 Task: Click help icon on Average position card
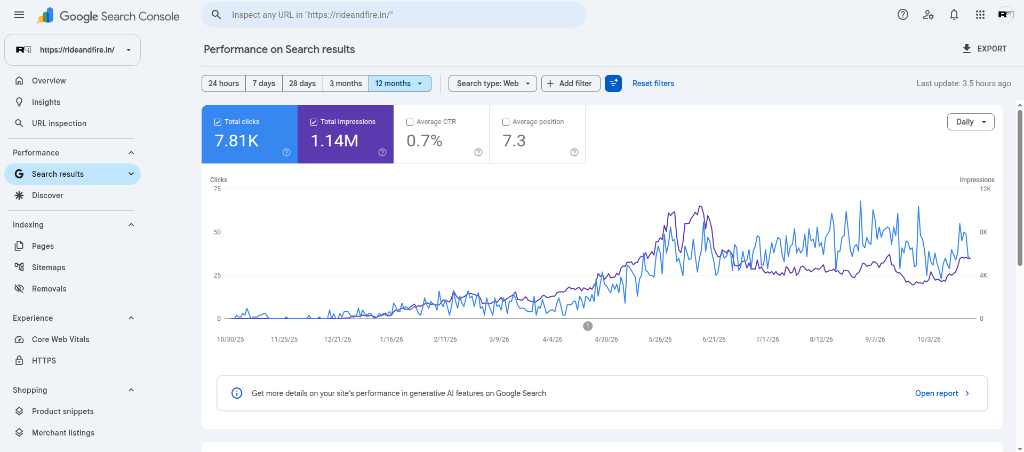click(x=574, y=152)
